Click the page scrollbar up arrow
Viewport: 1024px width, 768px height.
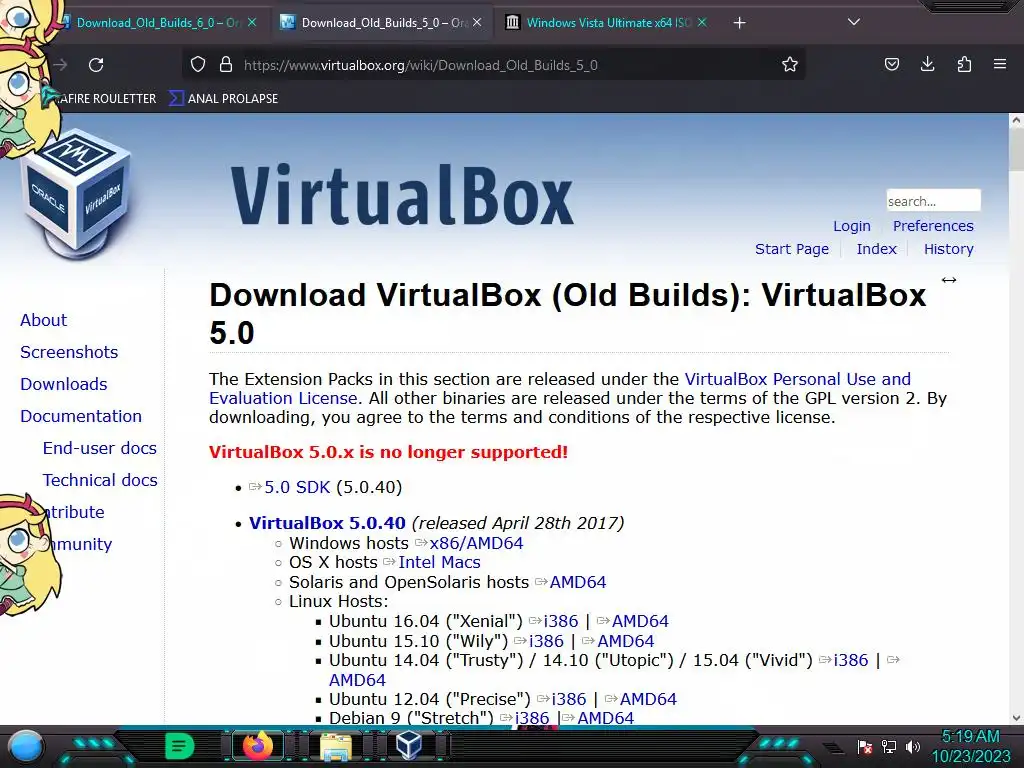1016,120
